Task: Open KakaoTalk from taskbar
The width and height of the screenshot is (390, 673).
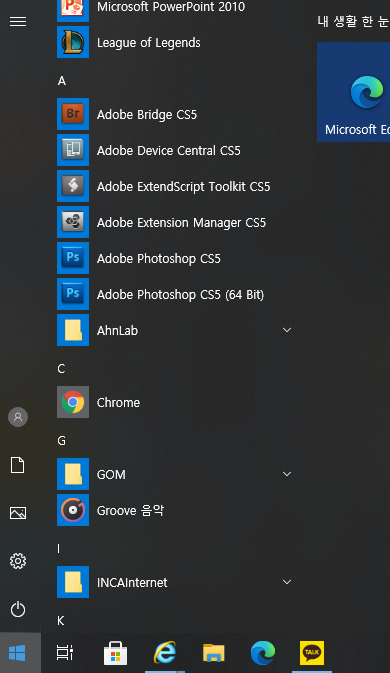Action: [x=312, y=653]
